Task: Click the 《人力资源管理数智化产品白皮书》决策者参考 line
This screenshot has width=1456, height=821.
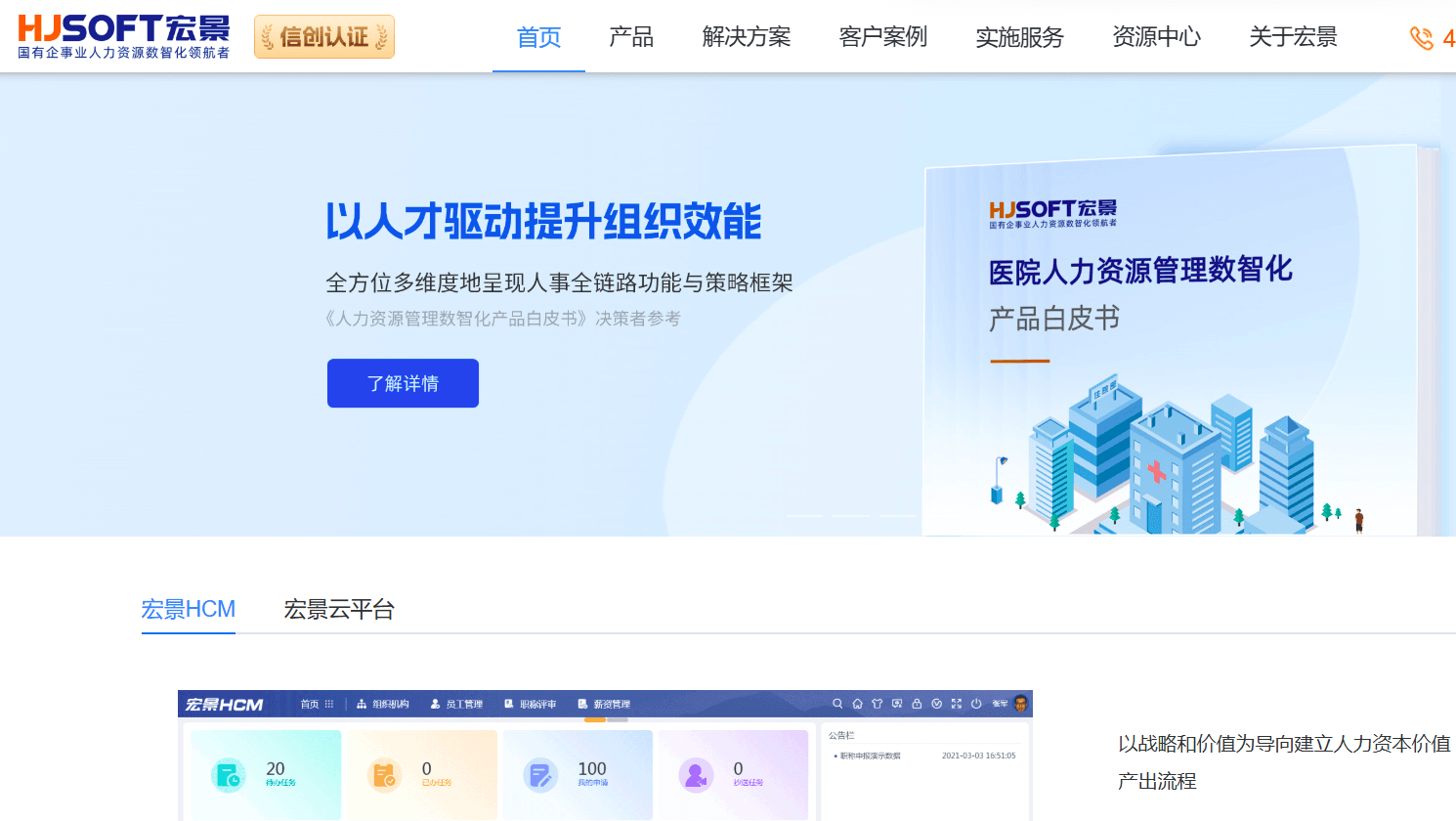Action: pos(502,319)
